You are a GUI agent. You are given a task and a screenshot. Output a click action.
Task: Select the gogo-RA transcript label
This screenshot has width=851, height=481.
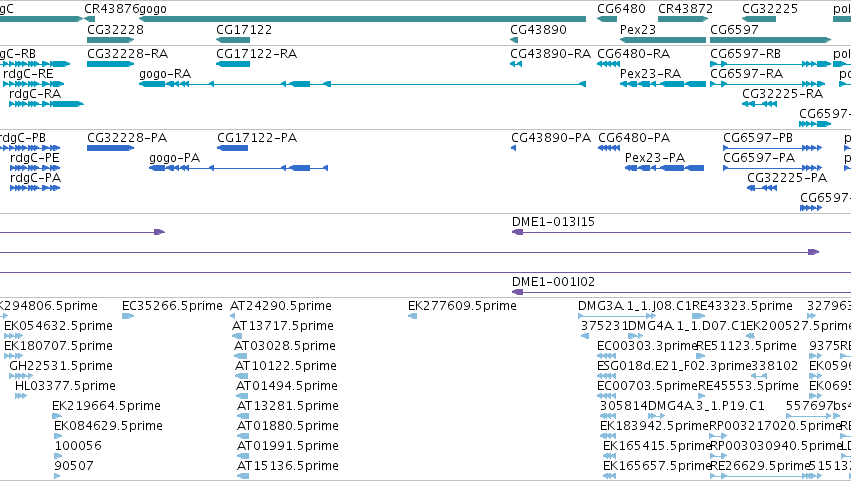coord(165,73)
